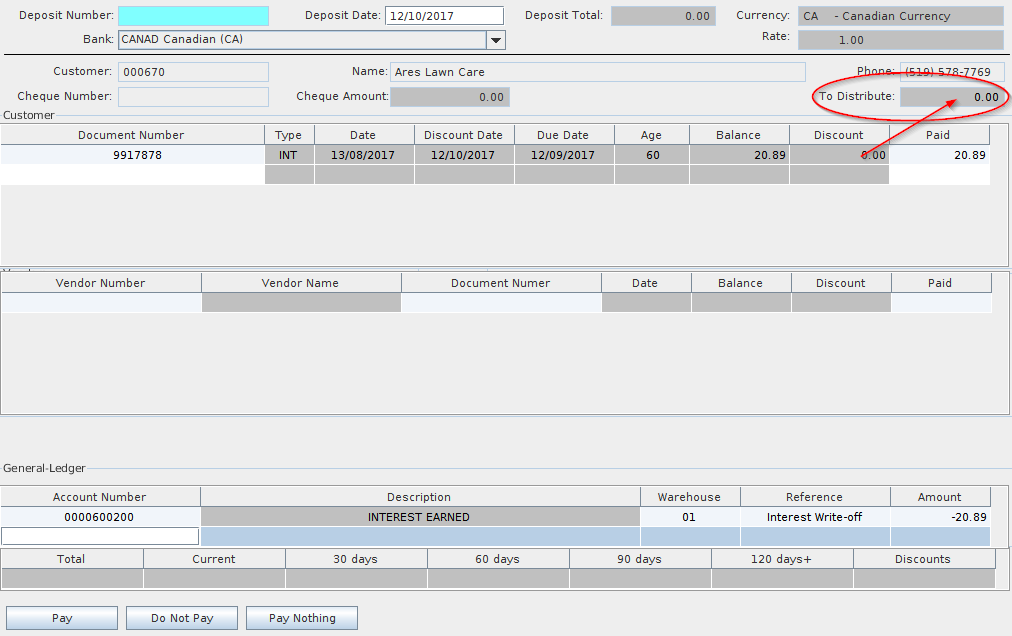1012x636 pixels.
Task: Click the Paid cell showing 20.89
Action: [x=939, y=155]
